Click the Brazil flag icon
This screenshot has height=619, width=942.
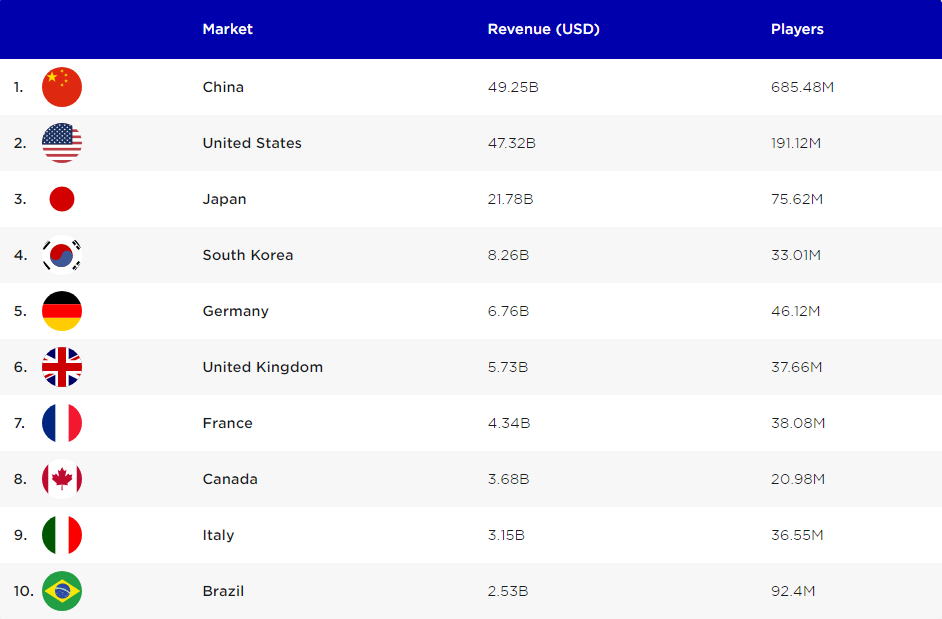(62, 591)
